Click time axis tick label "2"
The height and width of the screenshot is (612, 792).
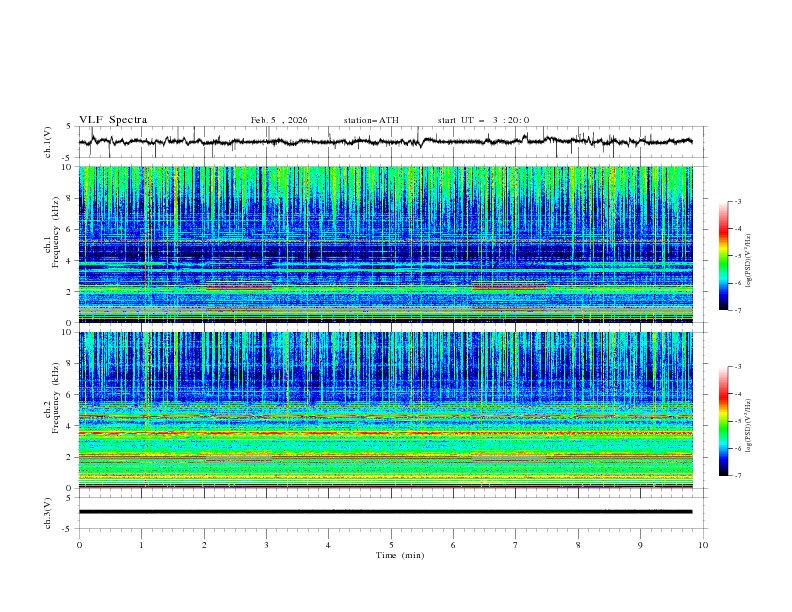(204, 545)
